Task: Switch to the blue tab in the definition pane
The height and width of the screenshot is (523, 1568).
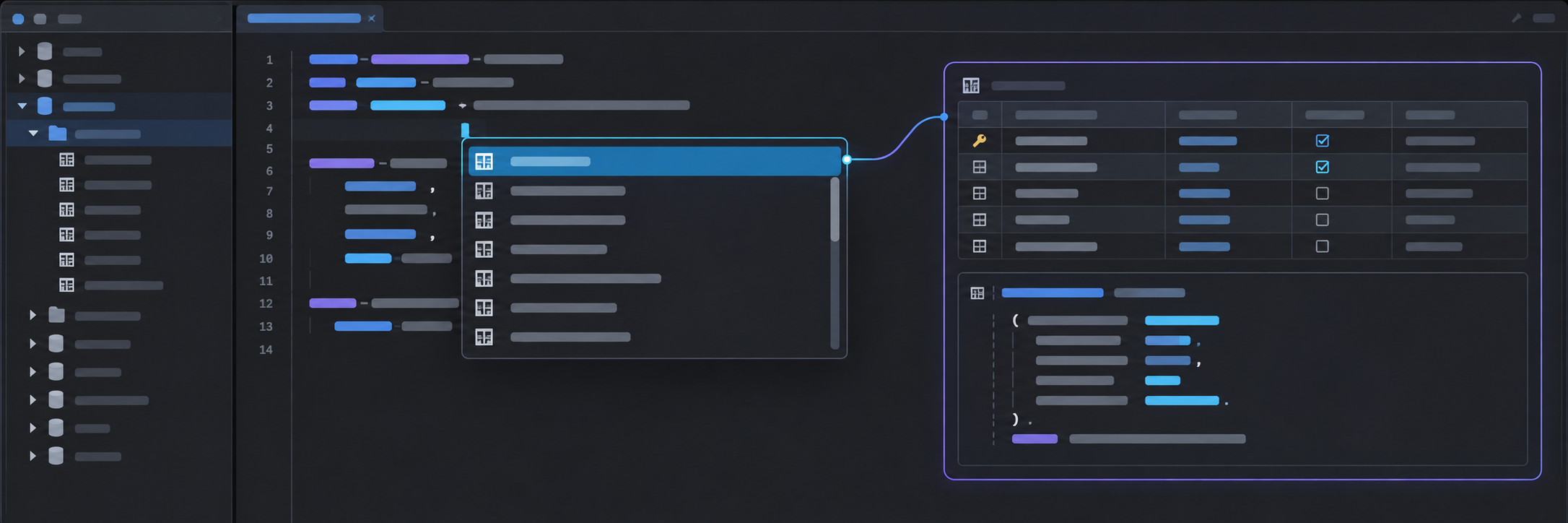Action: point(1052,293)
